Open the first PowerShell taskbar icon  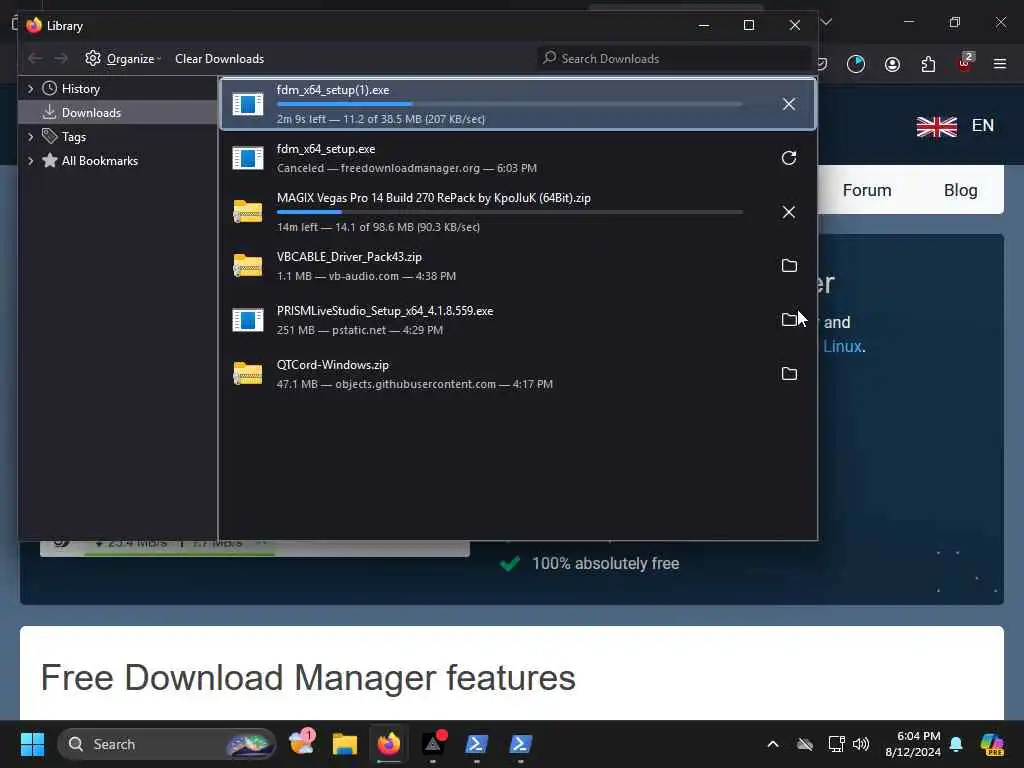(476, 744)
